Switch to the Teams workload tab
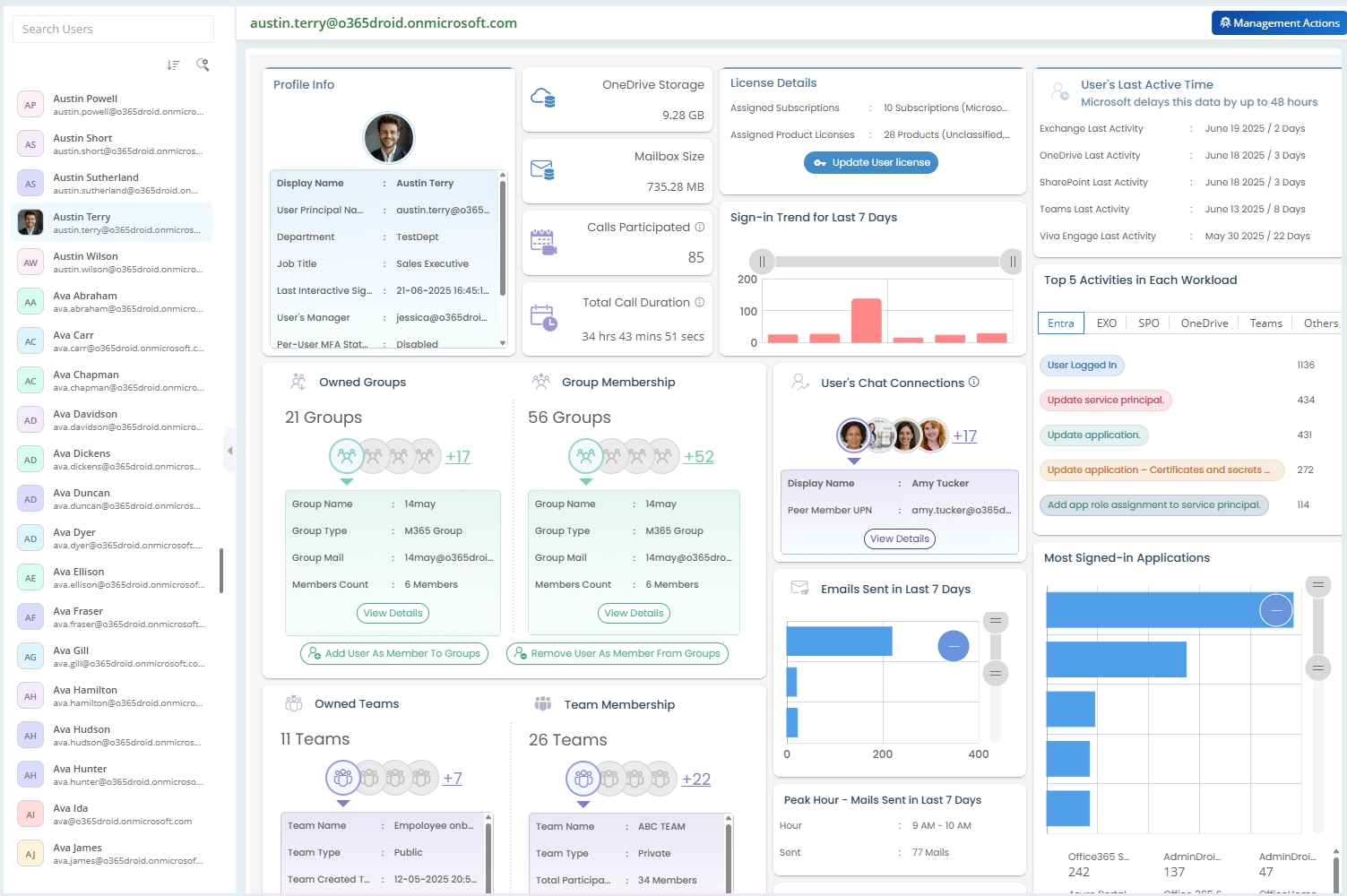 pyautogui.click(x=1265, y=323)
